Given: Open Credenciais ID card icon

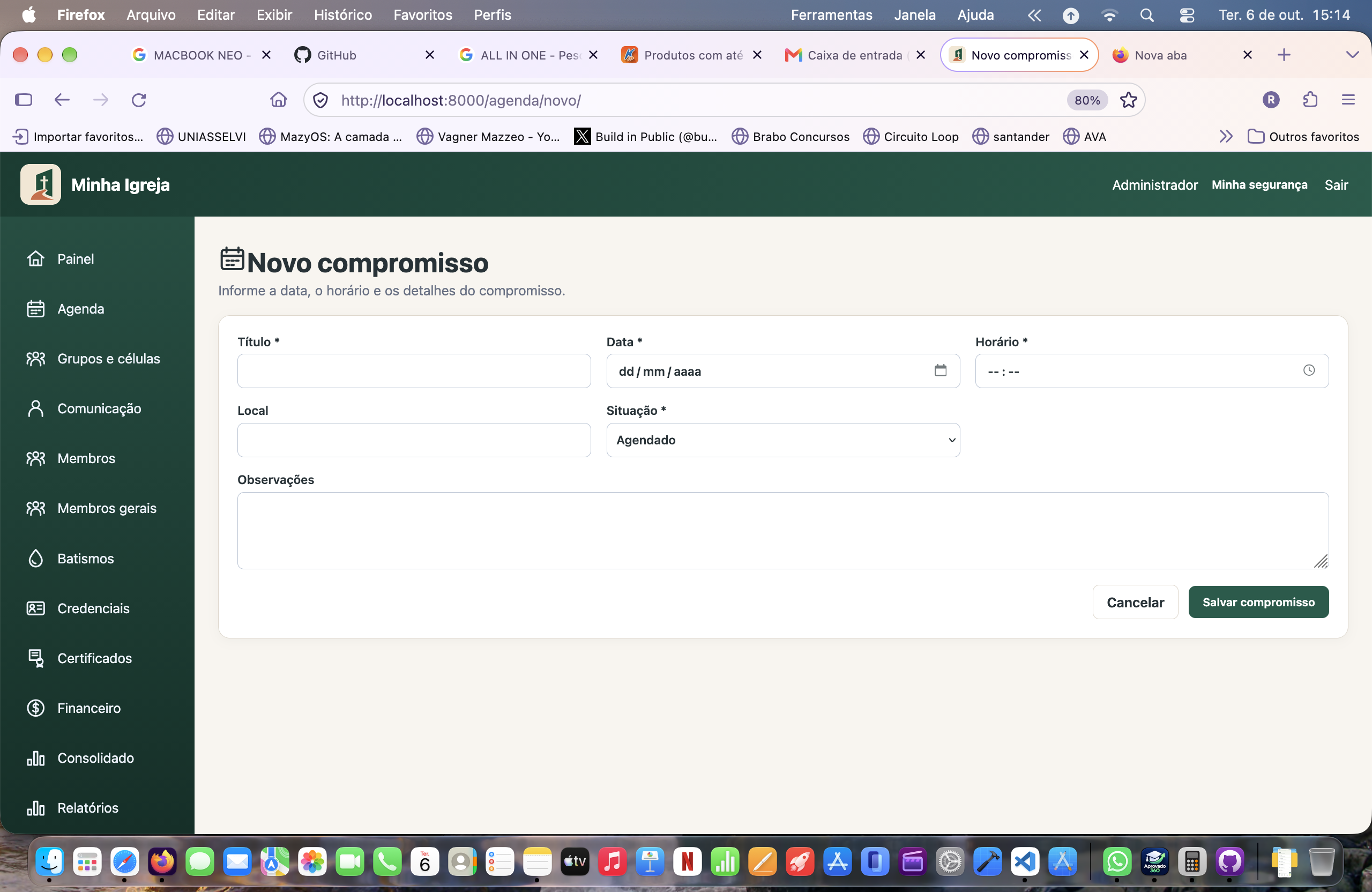Looking at the screenshot, I should click(x=36, y=608).
